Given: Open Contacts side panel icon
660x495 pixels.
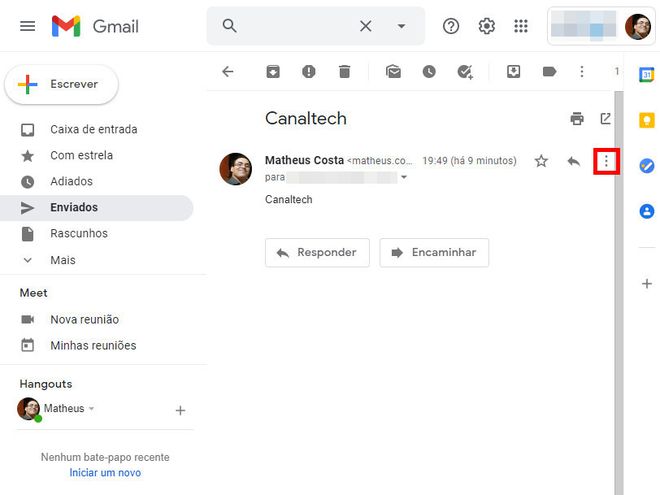Looking at the screenshot, I should coord(647,211).
